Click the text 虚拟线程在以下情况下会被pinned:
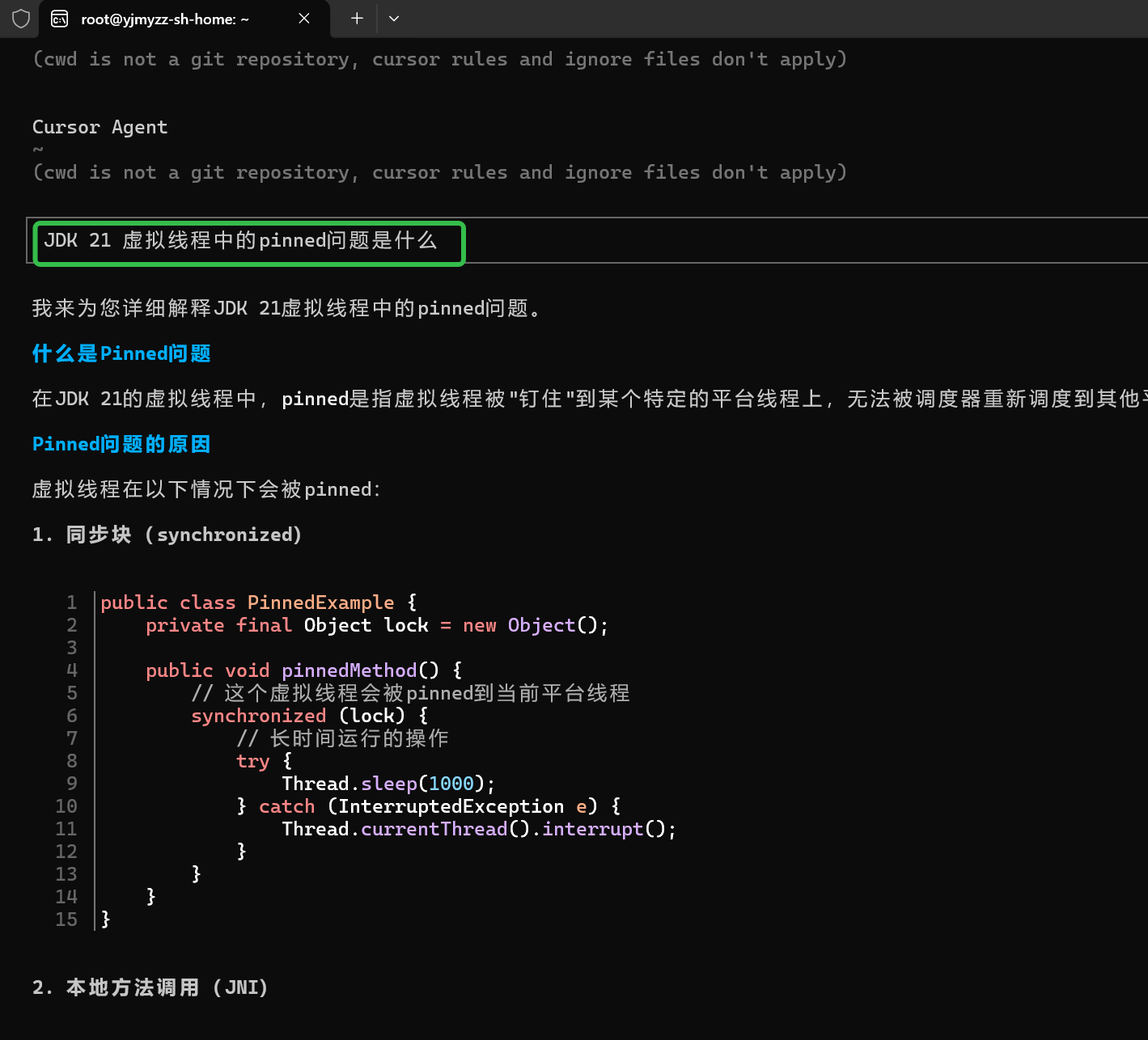 206,489
